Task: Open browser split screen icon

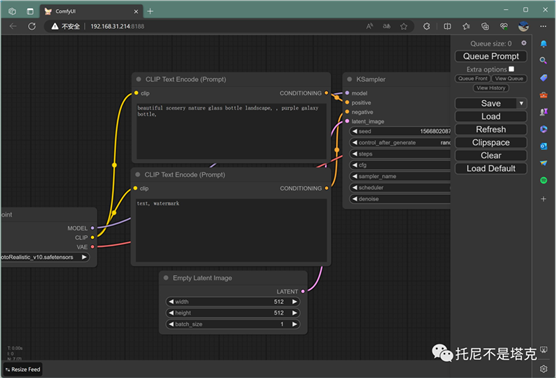Action: [x=447, y=26]
